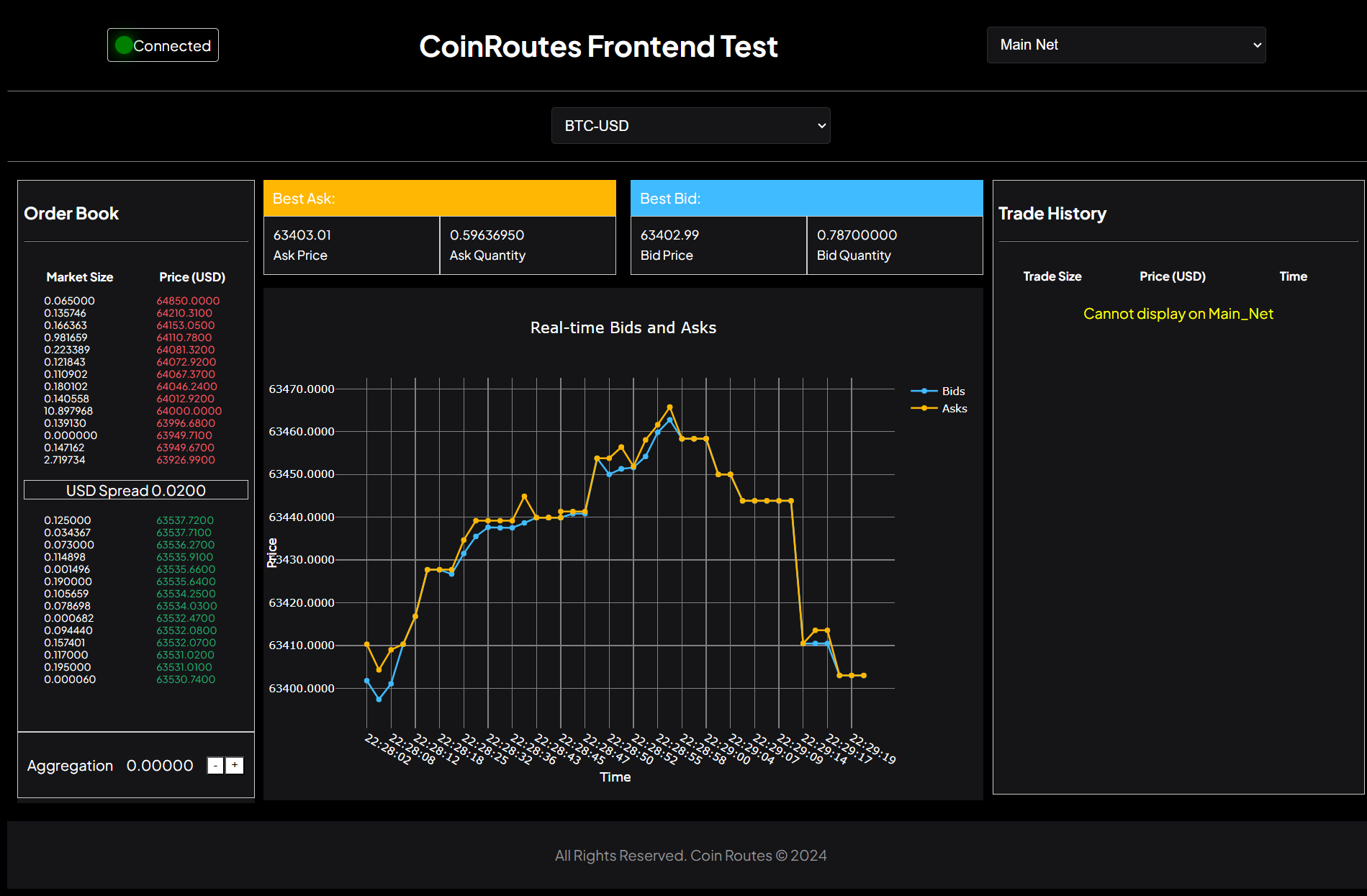This screenshot has height=896, width=1367.
Task: Select the Bid Quantity value 0.78700000
Action: point(857,235)
